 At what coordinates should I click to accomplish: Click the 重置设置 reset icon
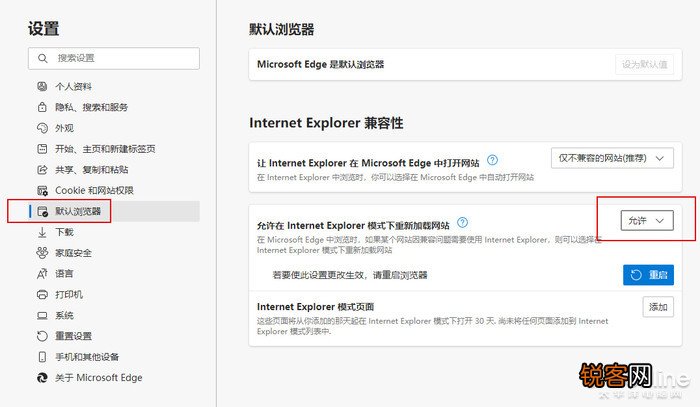[42, 336]
